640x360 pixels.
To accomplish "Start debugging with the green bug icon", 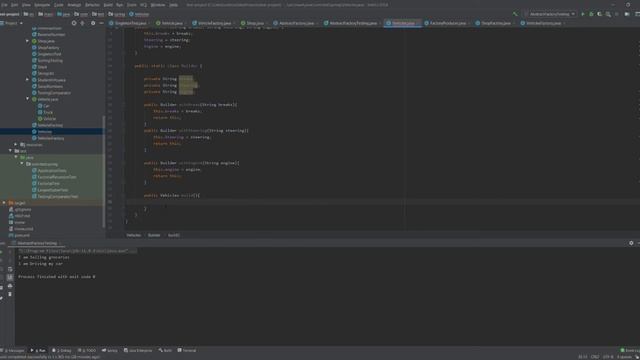I will [591, 14].
